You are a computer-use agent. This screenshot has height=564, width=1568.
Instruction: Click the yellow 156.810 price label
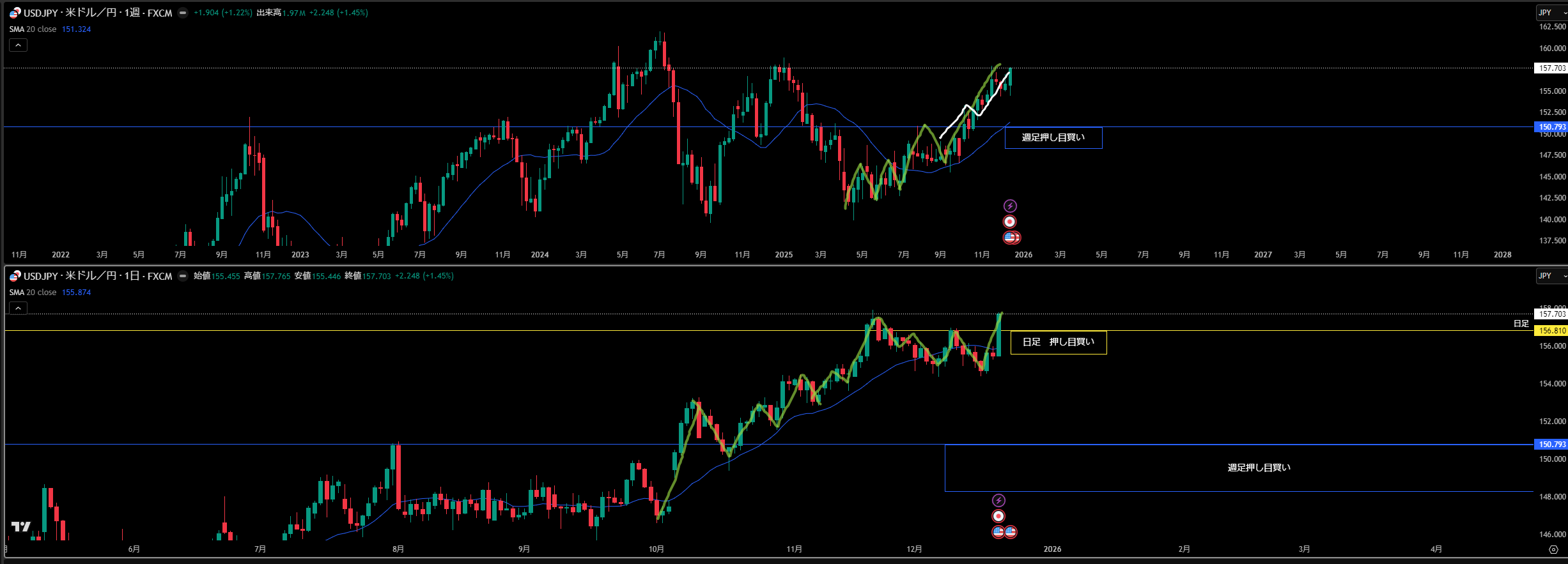1551,331
